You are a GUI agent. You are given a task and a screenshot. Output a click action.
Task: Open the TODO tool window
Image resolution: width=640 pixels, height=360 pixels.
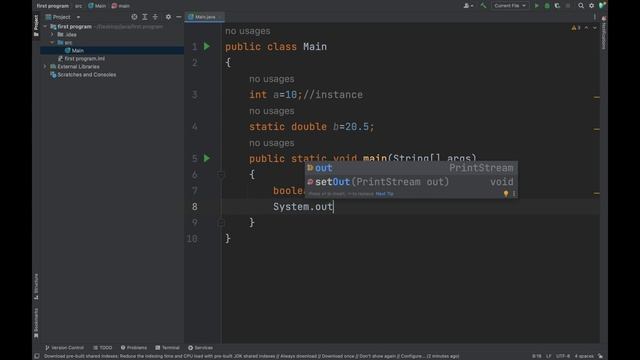102,348
